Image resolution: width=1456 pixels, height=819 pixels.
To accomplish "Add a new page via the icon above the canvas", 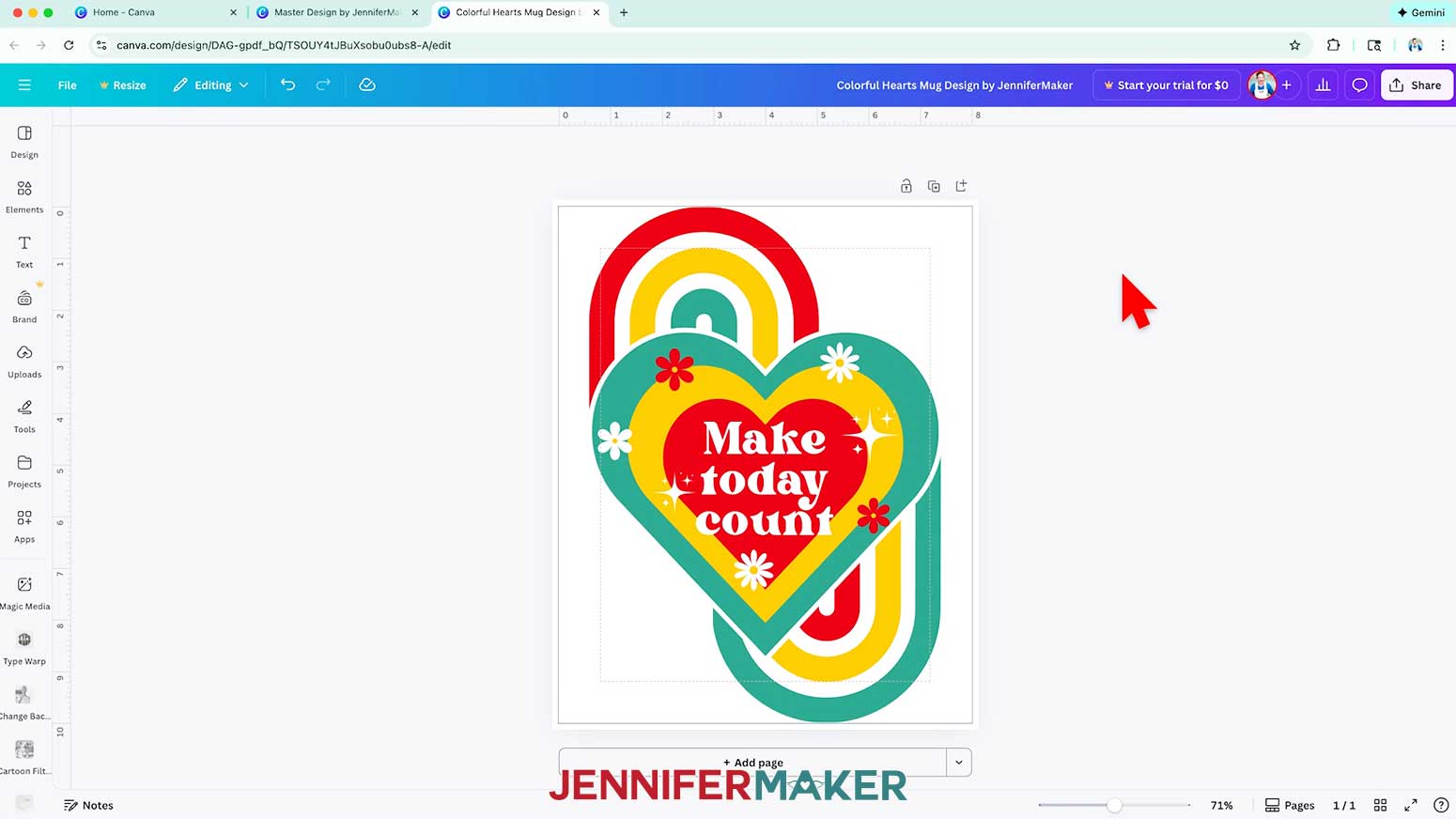I will pos(961,186).
